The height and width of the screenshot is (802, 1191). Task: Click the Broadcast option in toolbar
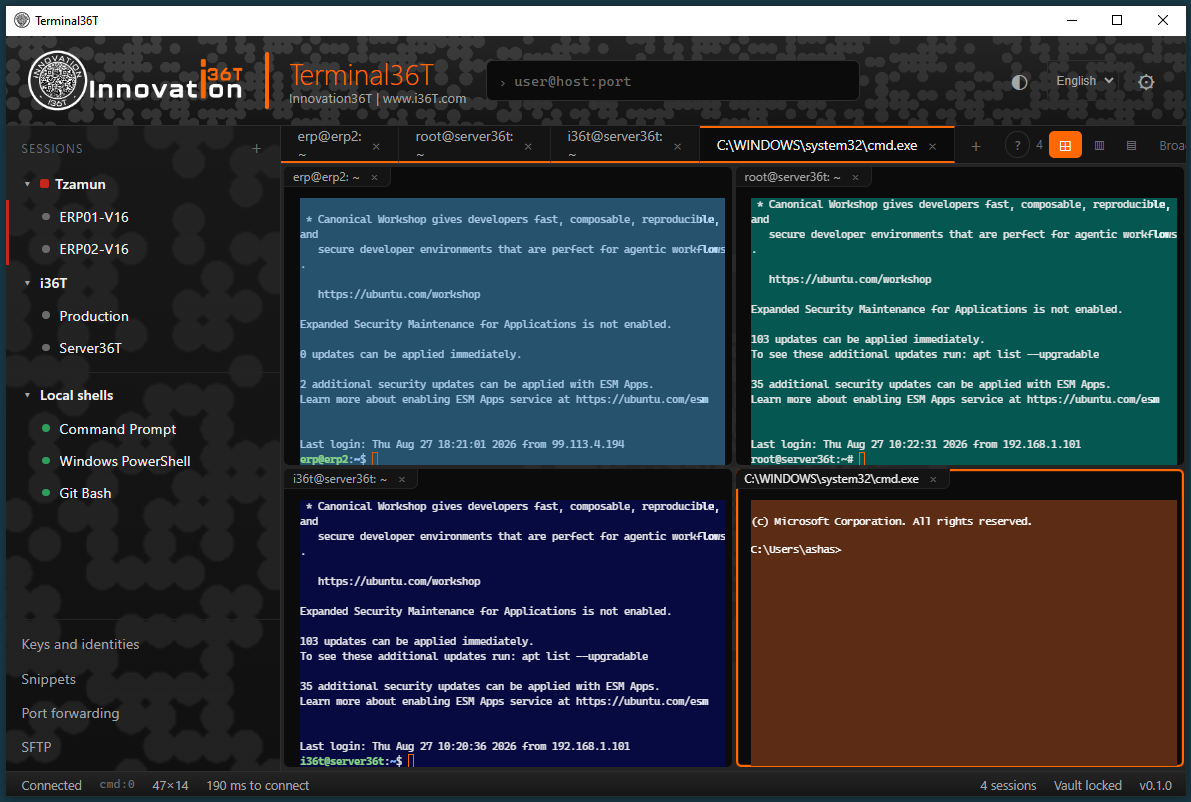click(x=1171, y=146)
